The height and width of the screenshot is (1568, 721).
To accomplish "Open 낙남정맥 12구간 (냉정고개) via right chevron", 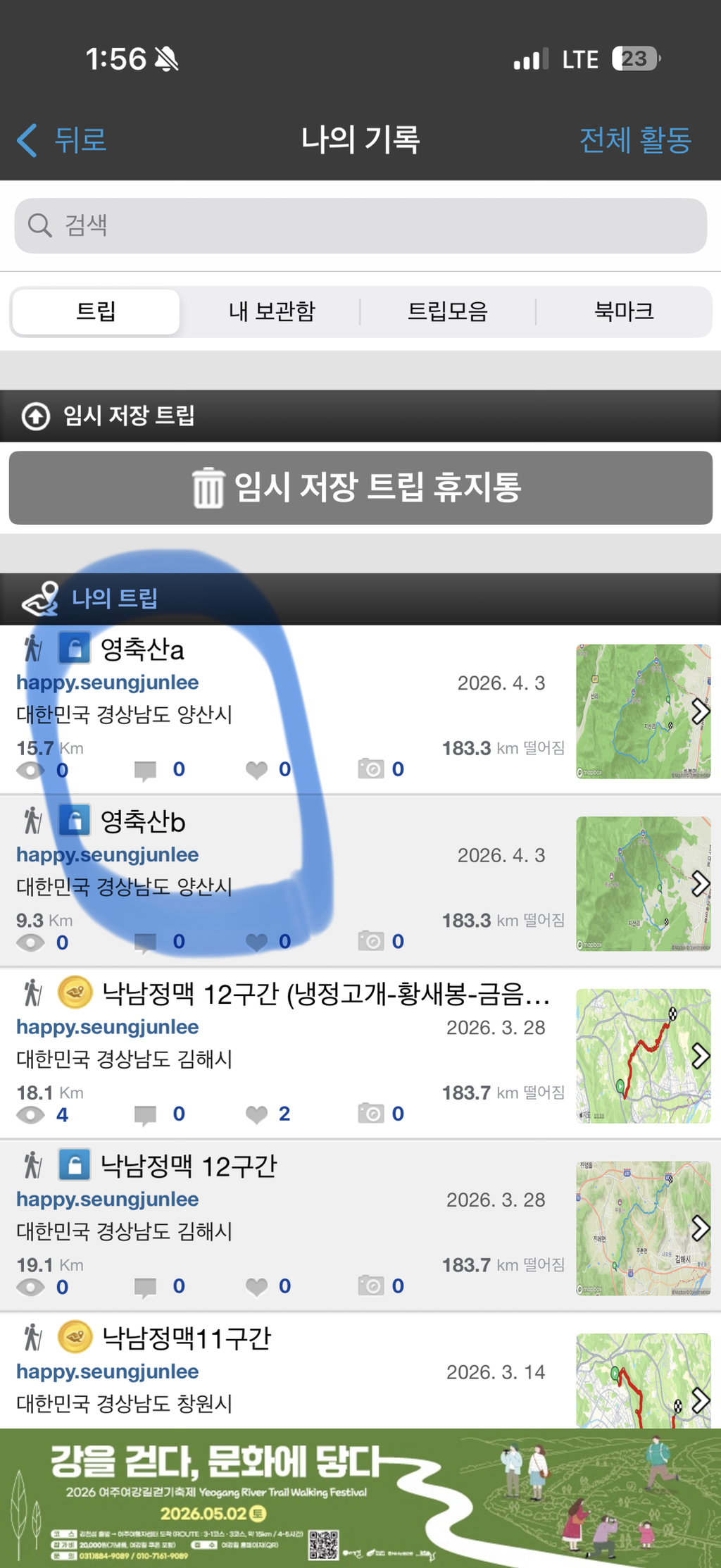I will click(x=700, y=1056).
